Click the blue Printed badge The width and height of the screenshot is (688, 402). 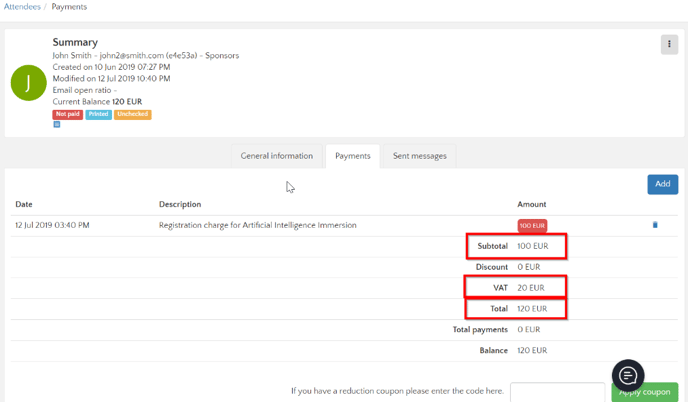99,115
